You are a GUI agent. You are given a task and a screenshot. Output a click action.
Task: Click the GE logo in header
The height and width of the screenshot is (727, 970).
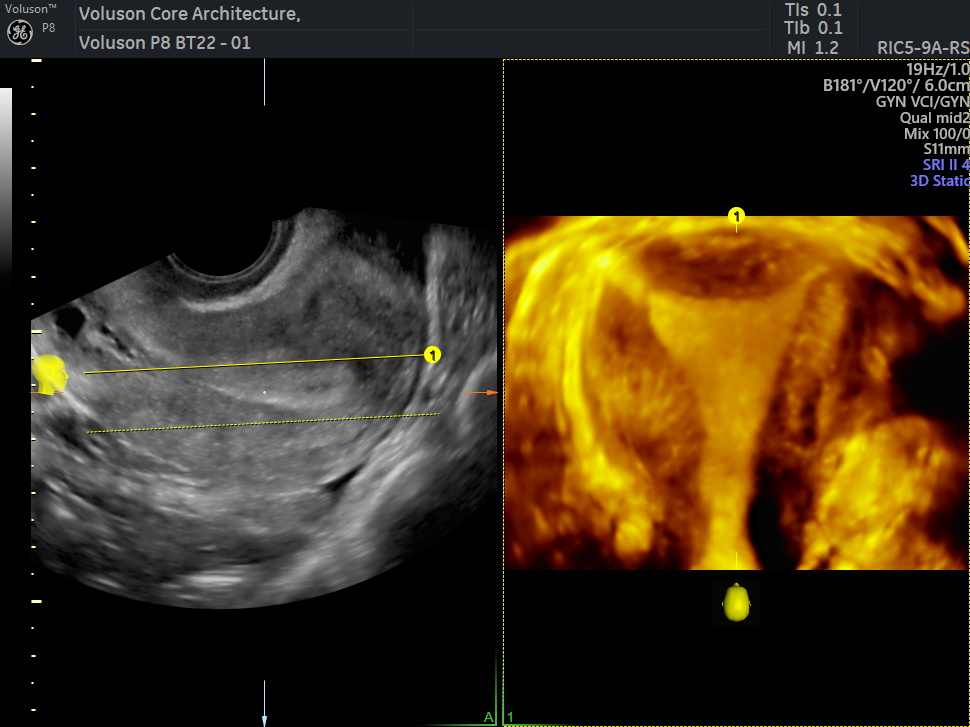pyautogui.click(x=20, y=33)
